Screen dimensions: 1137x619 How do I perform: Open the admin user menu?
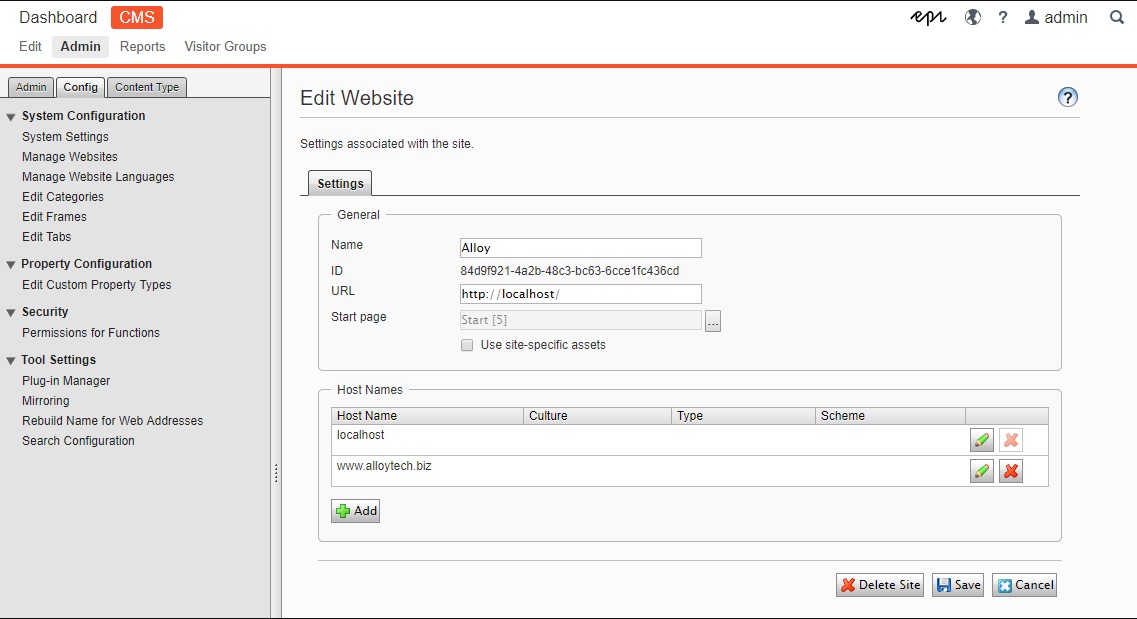pyautogui.click(x=1056, y=18)
